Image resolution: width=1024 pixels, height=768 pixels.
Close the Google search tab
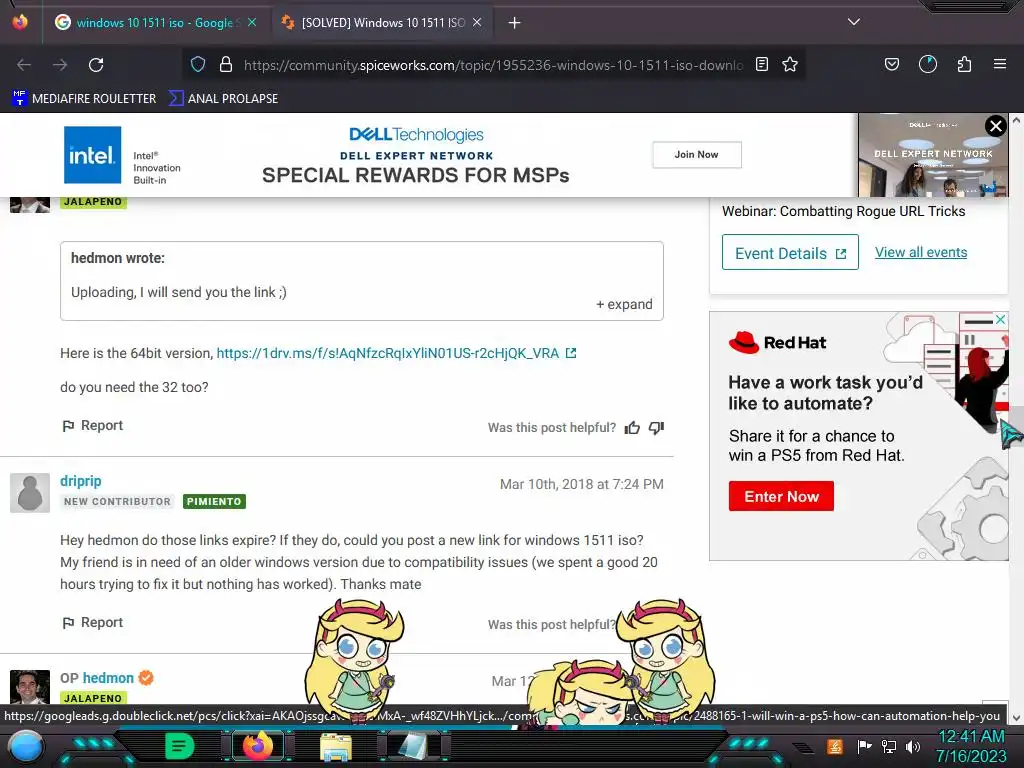coord(252,22)
